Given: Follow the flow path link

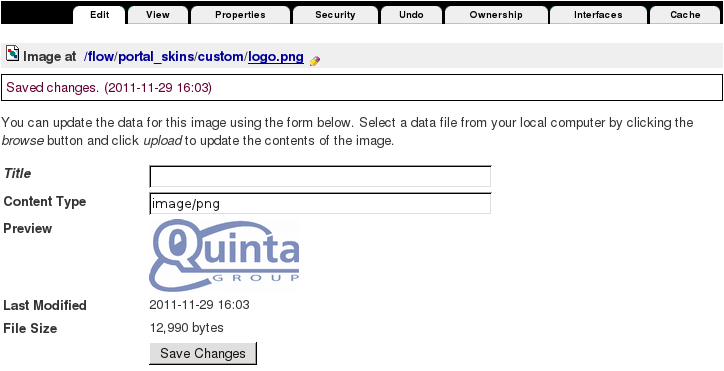Looking at the screenshot, I should click(x=100, y=57).
